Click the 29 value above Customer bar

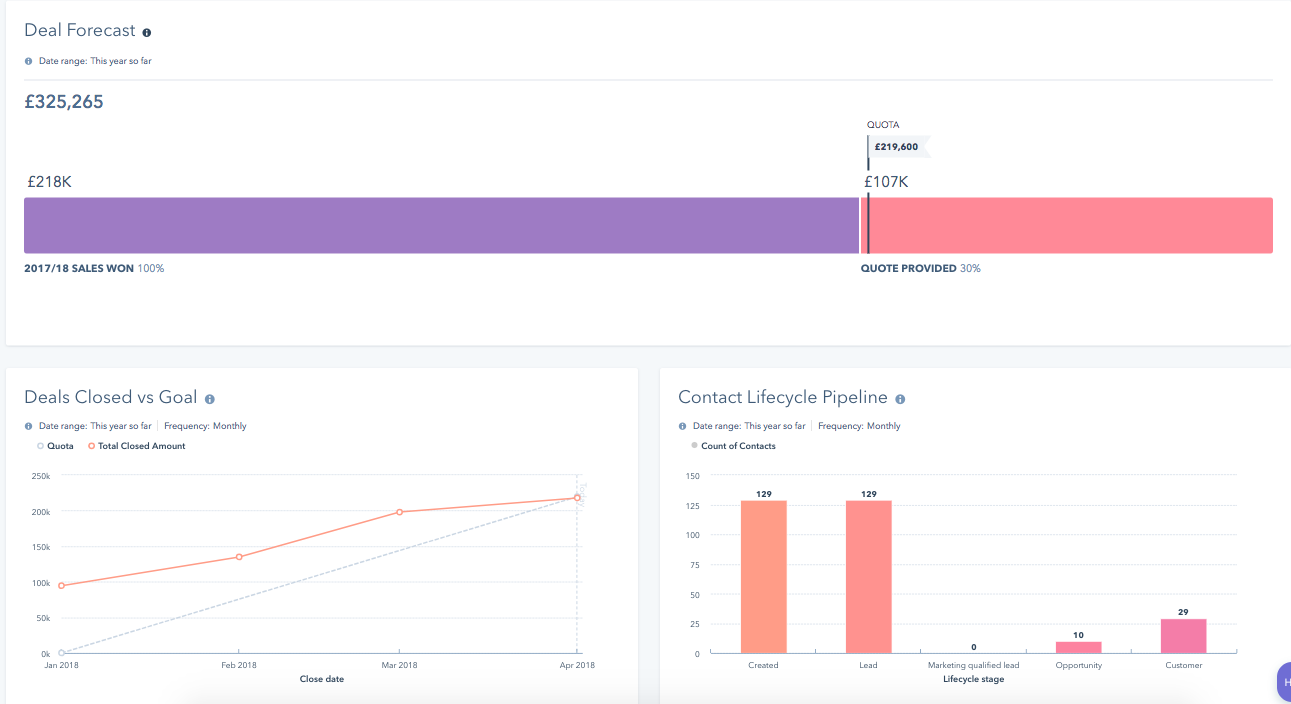(x=1184, y=612)
